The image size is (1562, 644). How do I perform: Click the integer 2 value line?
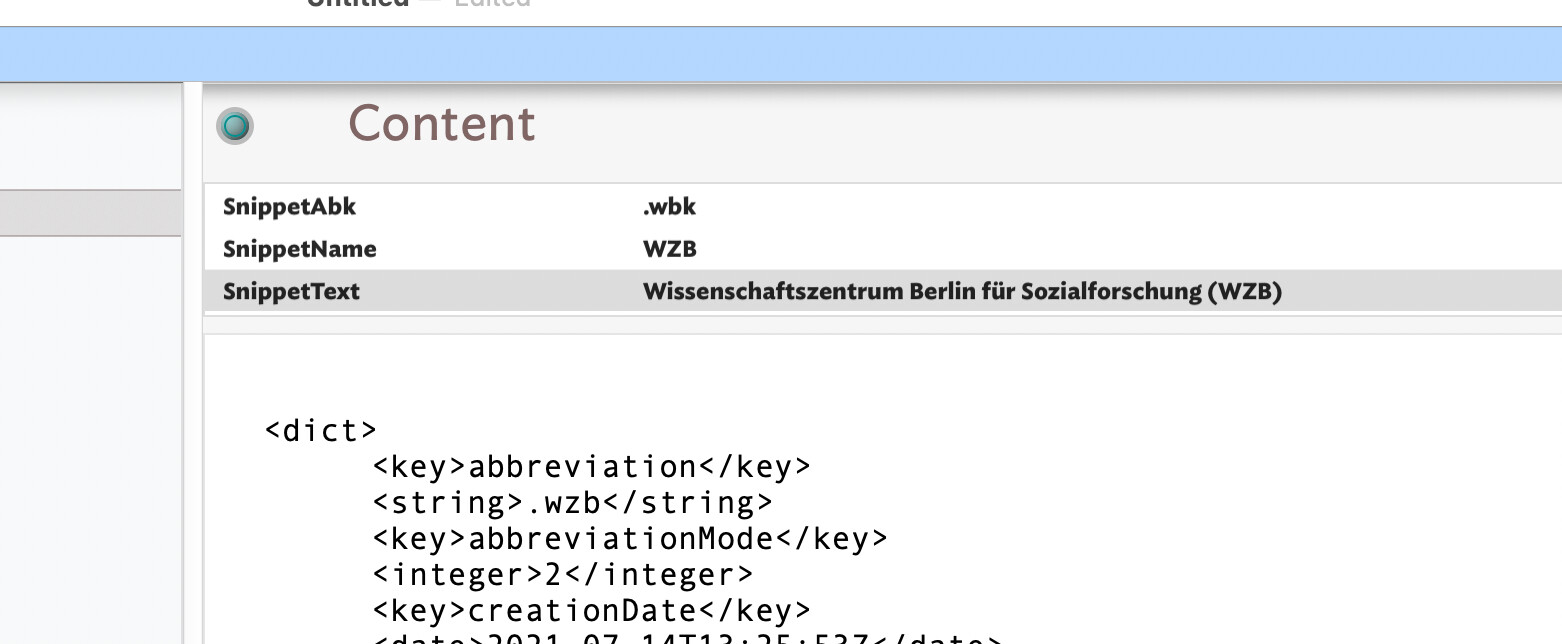[x=563, y=575]
